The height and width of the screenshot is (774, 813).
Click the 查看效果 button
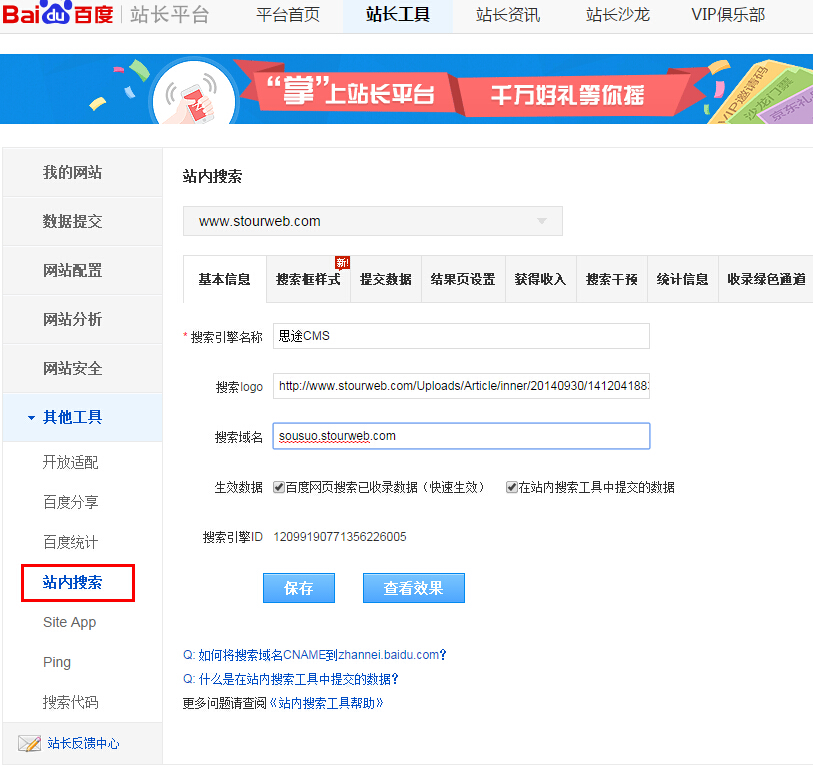pos(413,588)
